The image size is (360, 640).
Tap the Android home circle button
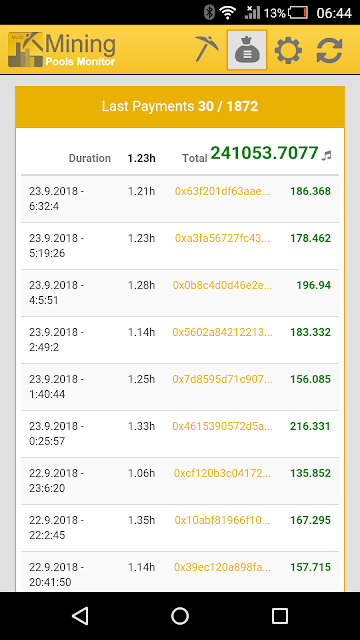tap(180, 616)
